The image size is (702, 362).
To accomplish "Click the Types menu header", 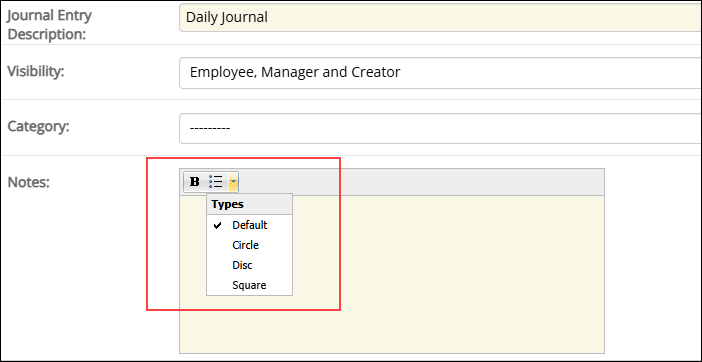I will [249, 204].
